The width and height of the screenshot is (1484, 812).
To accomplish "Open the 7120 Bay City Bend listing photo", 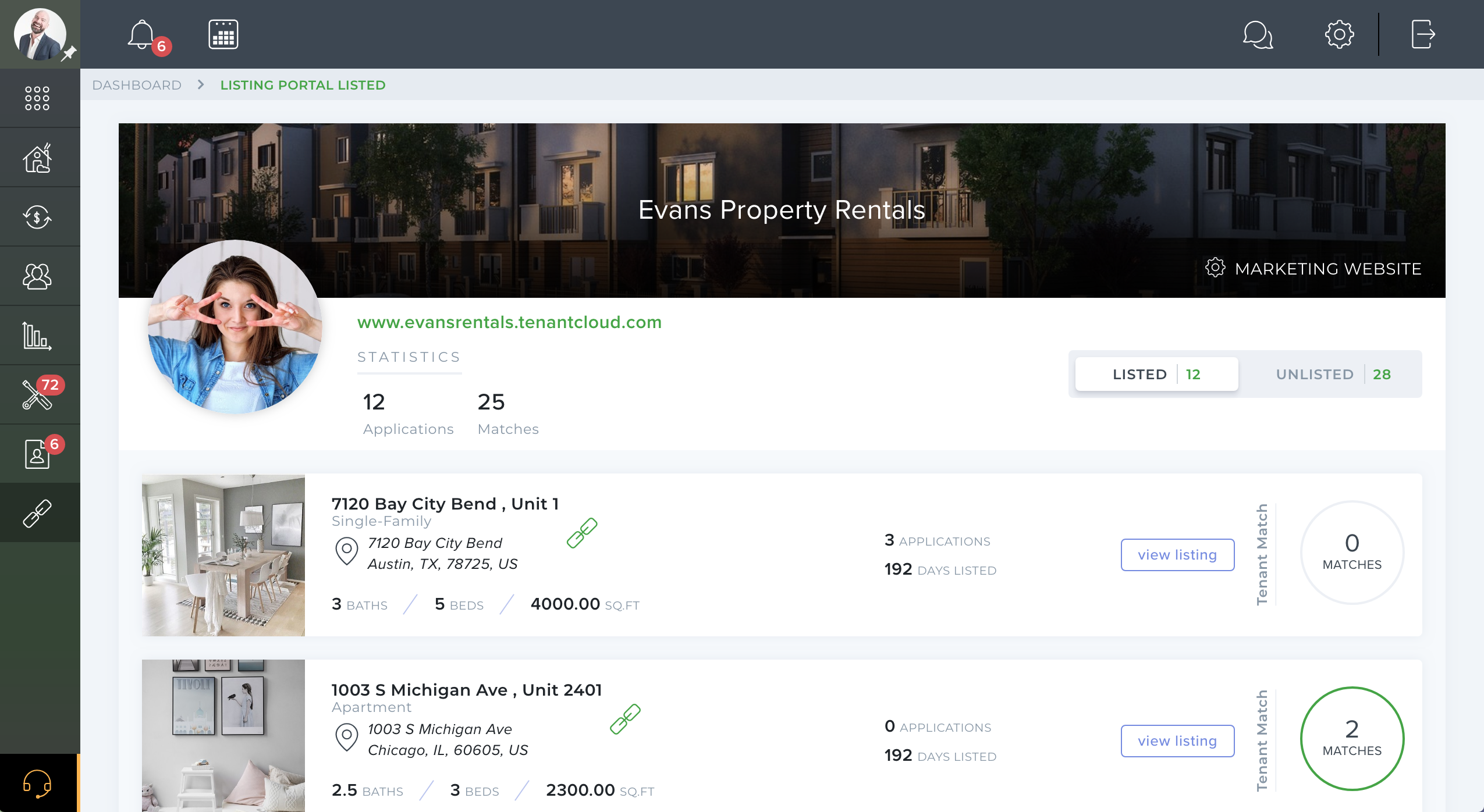I will (223, 555).
